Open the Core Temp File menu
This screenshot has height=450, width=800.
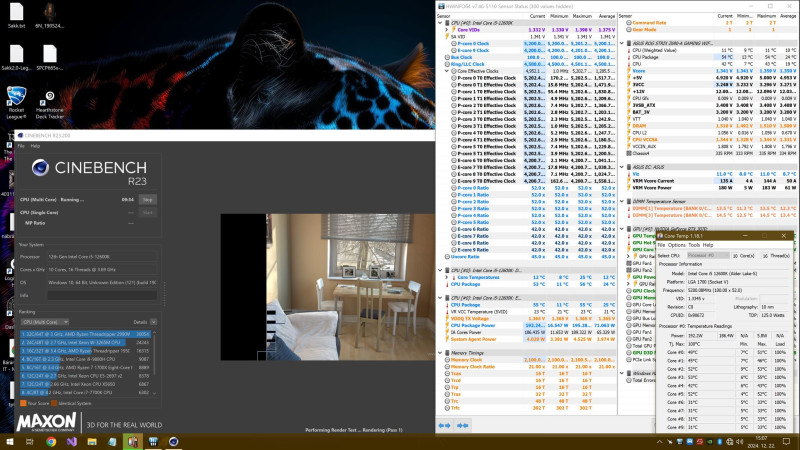pos(661,245)
